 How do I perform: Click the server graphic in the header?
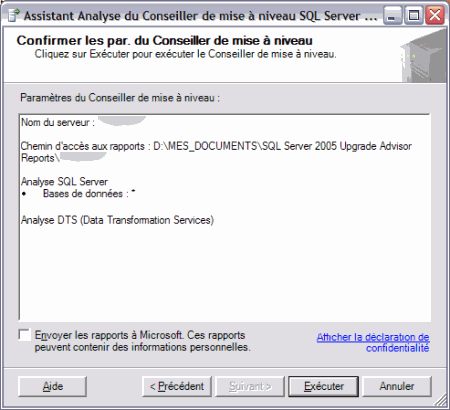point(423,57)
